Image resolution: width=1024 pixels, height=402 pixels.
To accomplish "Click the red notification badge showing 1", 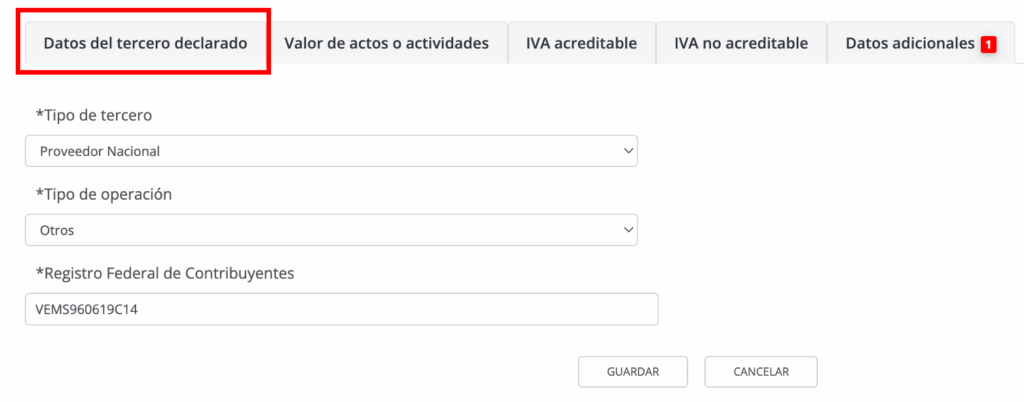I will coord(988,44).
